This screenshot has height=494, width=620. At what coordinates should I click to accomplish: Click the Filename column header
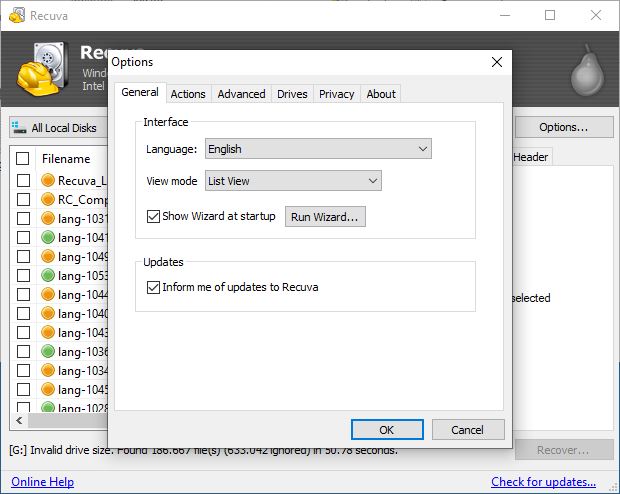[66, 159]
